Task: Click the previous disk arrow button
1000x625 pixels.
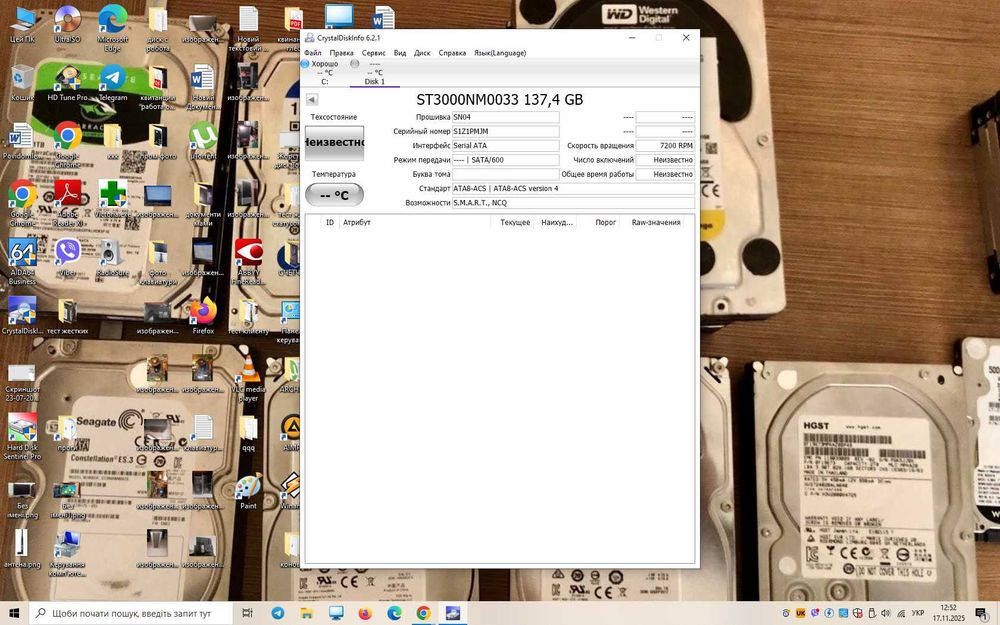Action: [312, 99]
